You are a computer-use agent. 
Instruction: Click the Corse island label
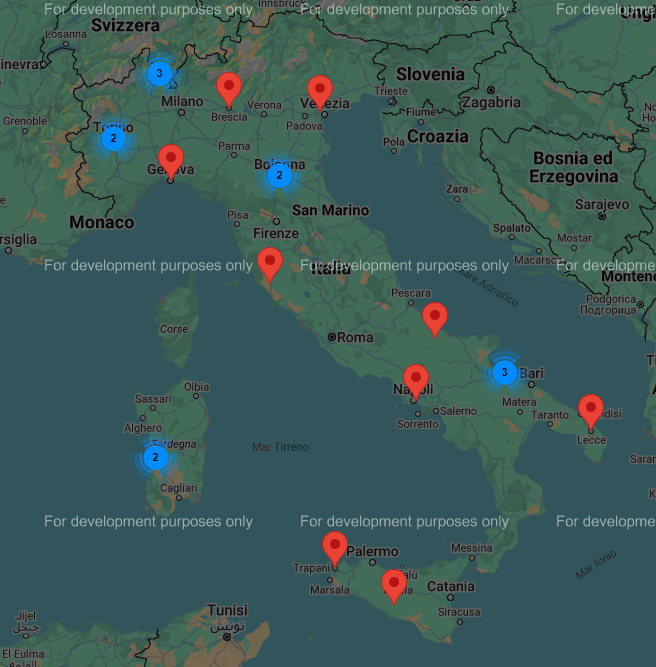click(x=174, y=329)
